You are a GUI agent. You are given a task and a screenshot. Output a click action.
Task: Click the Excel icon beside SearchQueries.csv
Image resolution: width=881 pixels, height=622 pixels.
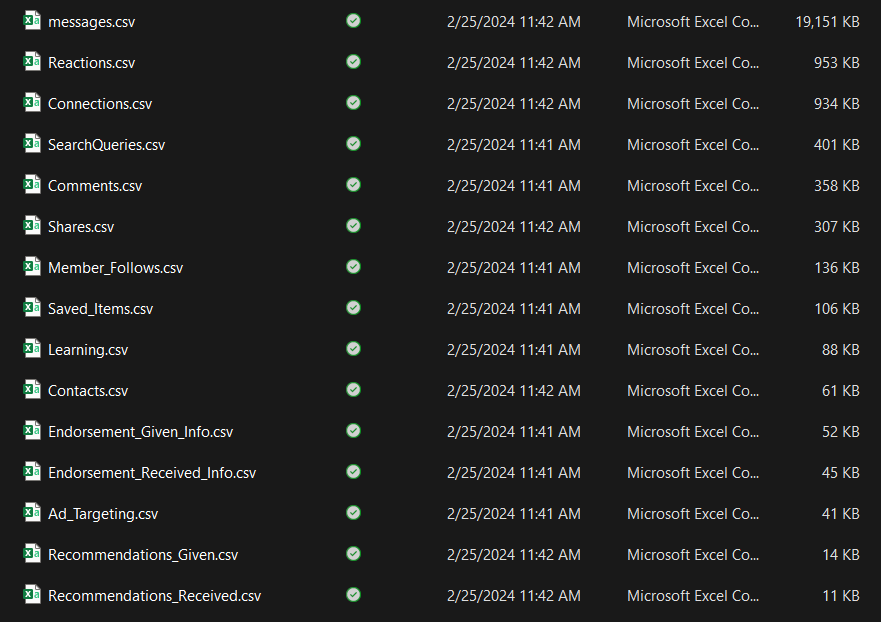tap(32, 144)
